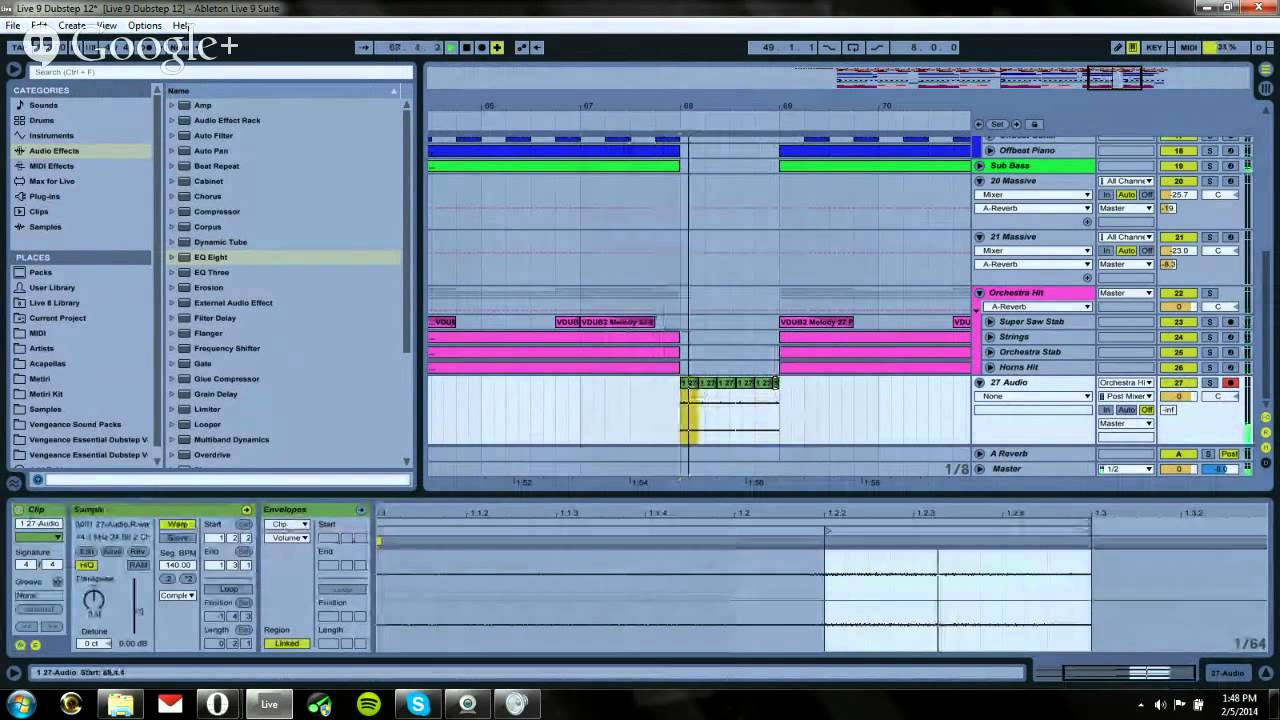Unfold the Strings track
Viewport: 1280px width, 720px height.
point(990,337)
